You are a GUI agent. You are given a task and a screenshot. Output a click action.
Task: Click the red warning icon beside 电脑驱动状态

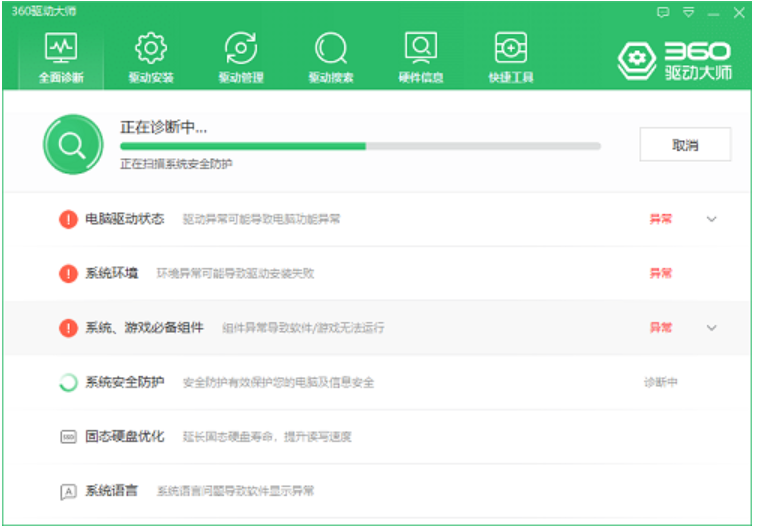[x=68, y=219]
